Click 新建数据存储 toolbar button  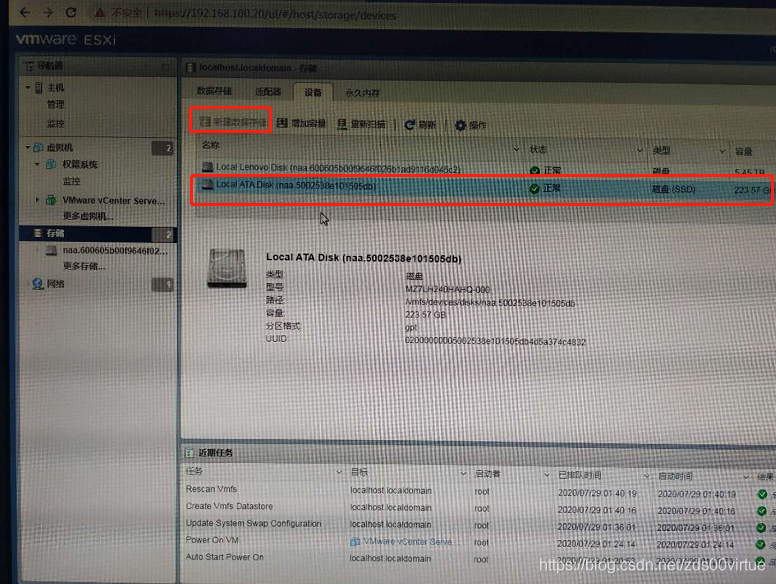tap(232, 122)
